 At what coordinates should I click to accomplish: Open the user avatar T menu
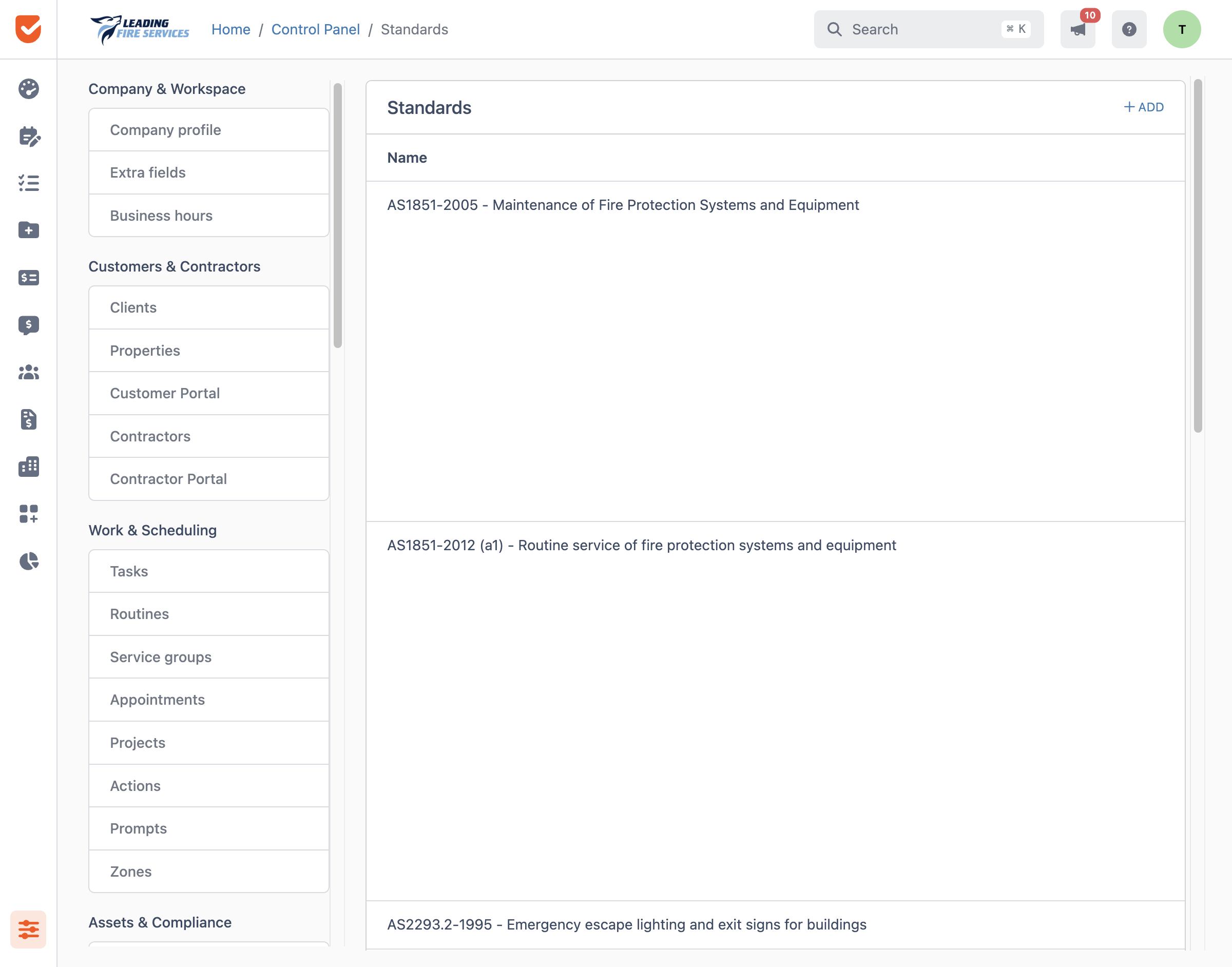(1182, 29)
